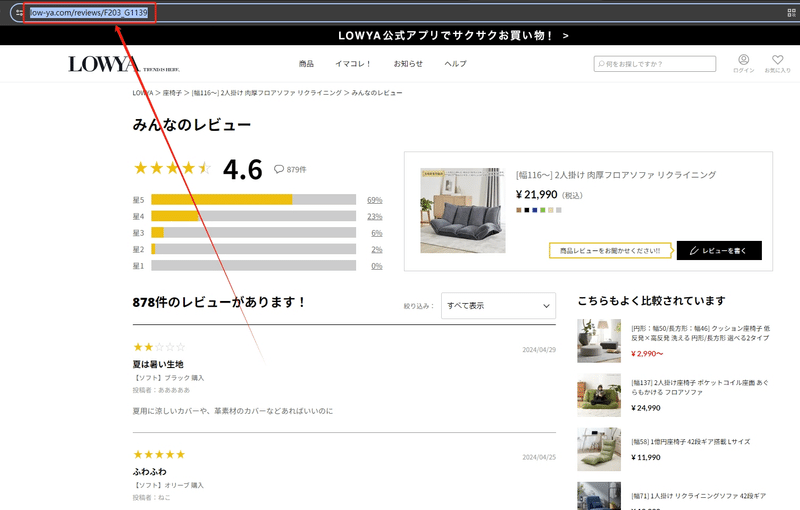Select the light gray color swatch
Image resolution: width=800 pixels, height=510 pixels.
click(x=559, y=210)
